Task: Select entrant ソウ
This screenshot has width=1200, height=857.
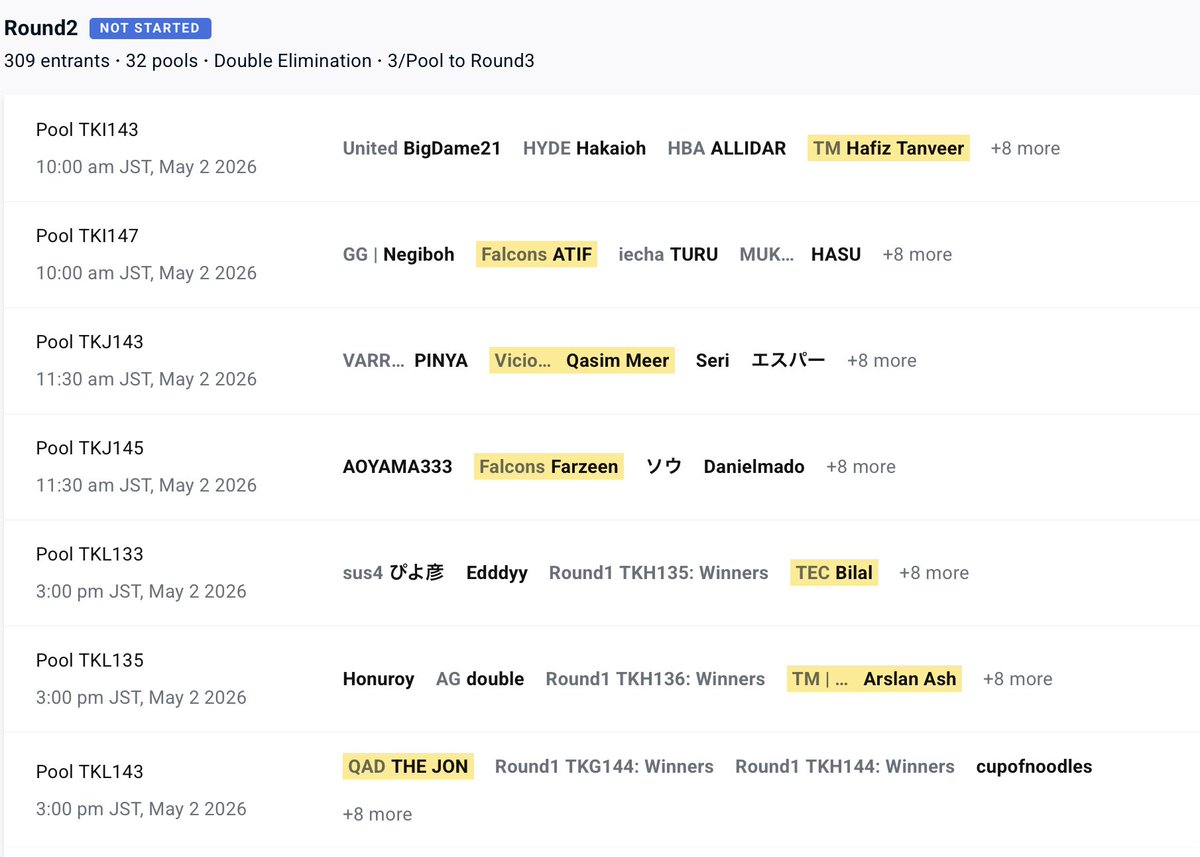Action: [664, 466]
